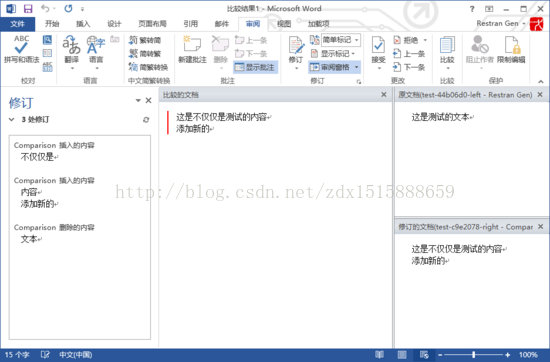Go to 上一条 change in 更改 group
Viewport: 550px width, 362px height.
[x=409, y=53]
